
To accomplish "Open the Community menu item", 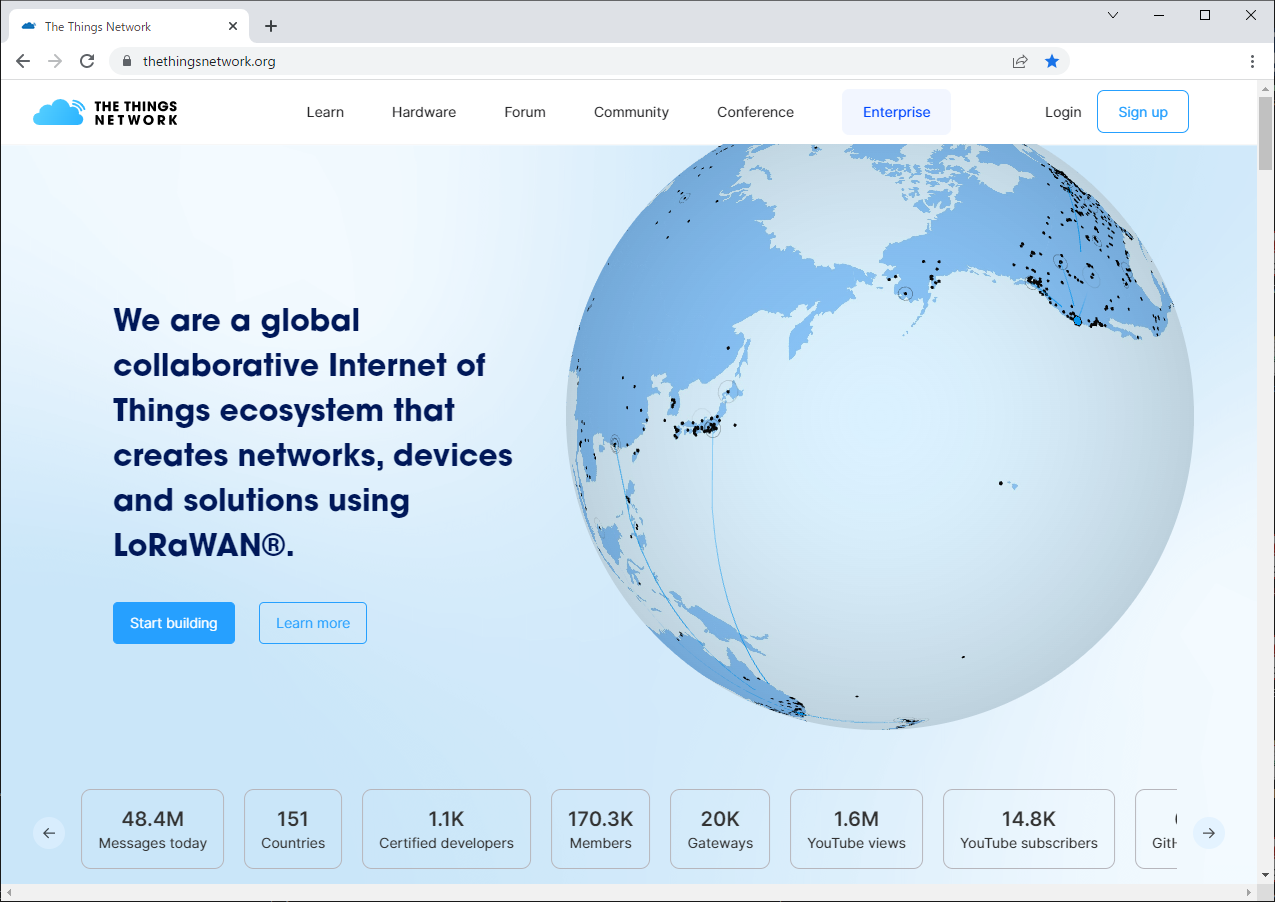I will tap(631, 112).
